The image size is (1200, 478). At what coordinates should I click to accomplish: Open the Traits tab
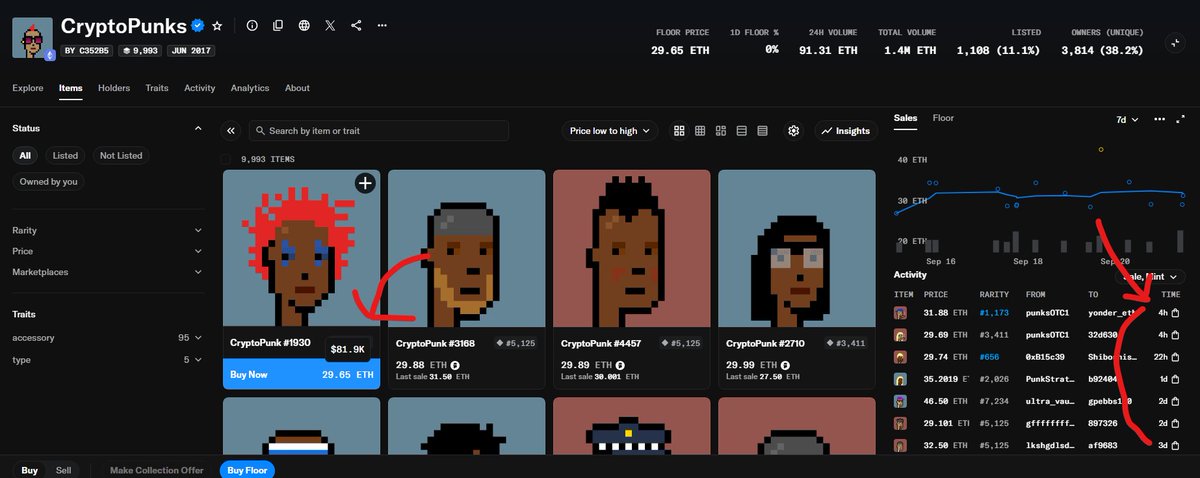click(x=157, y=88)
